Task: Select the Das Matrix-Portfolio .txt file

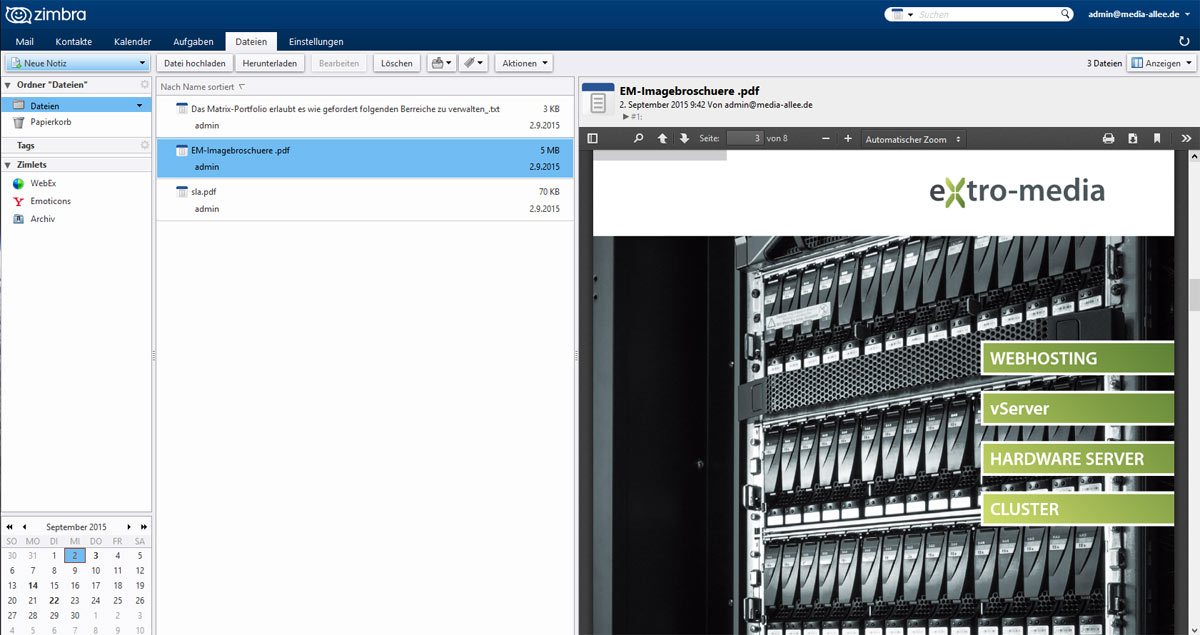Action: pos(366,117)
